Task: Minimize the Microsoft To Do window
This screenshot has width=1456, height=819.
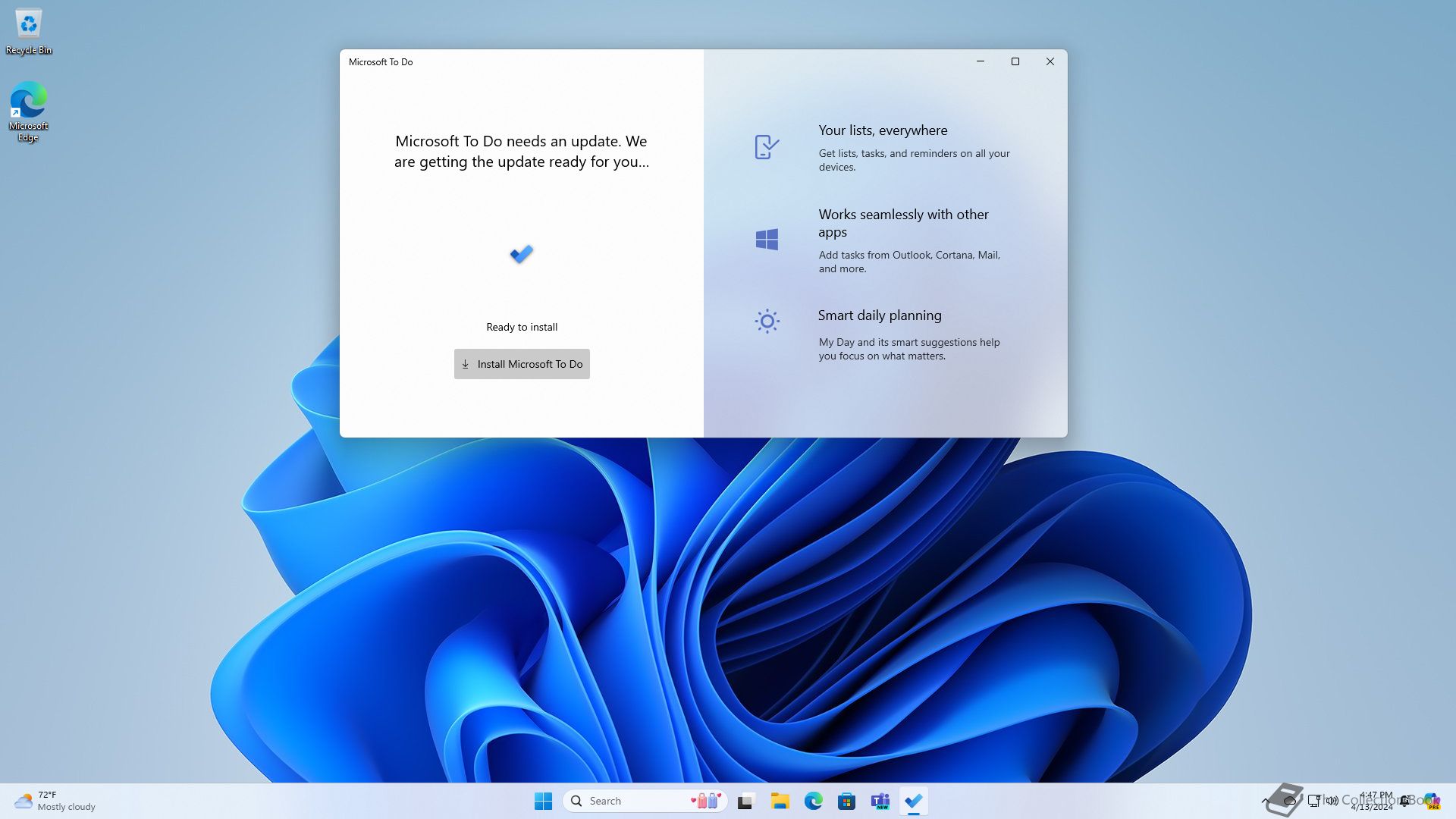Action: 981,61
